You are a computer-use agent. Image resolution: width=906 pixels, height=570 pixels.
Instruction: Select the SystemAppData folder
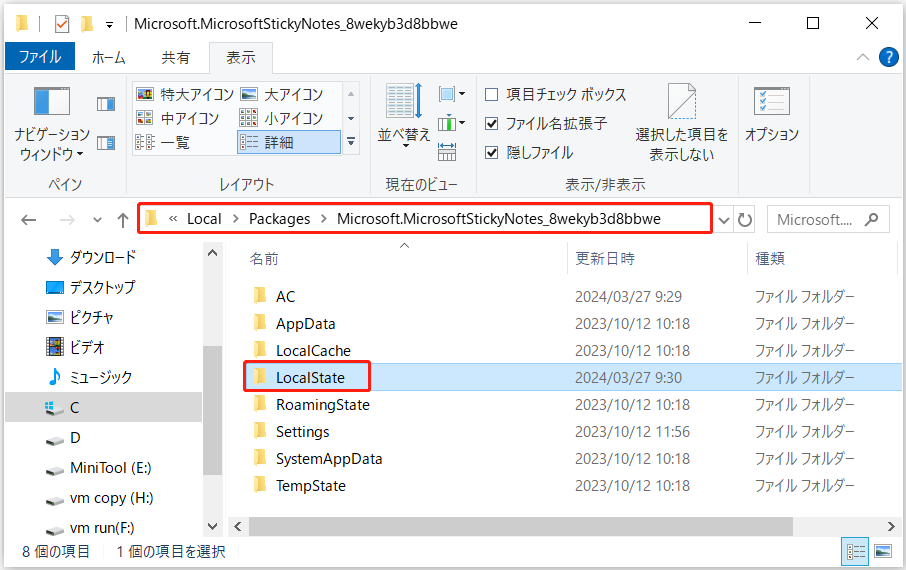(x=329, y=458)
